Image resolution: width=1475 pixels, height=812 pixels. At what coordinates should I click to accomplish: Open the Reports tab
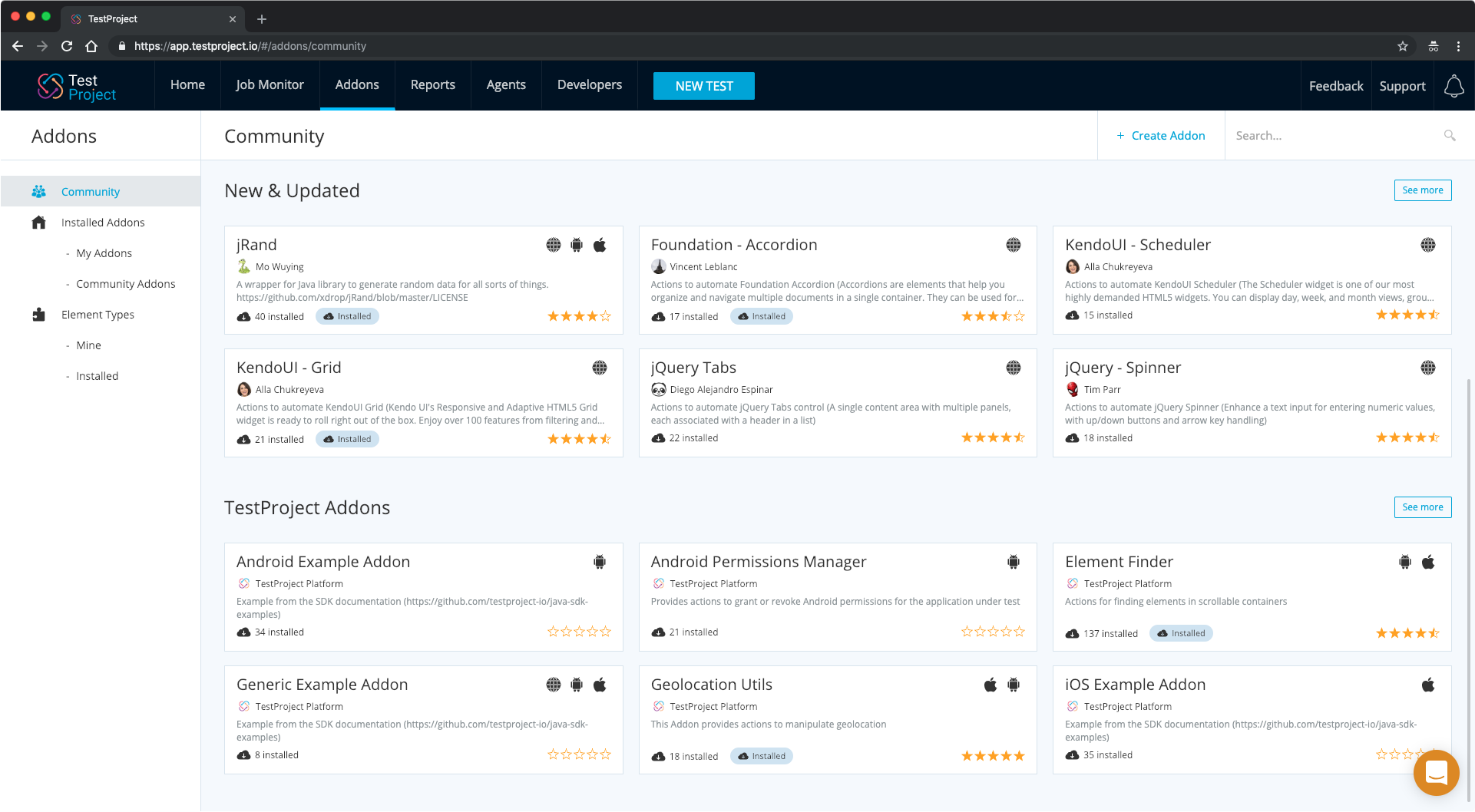432,85
